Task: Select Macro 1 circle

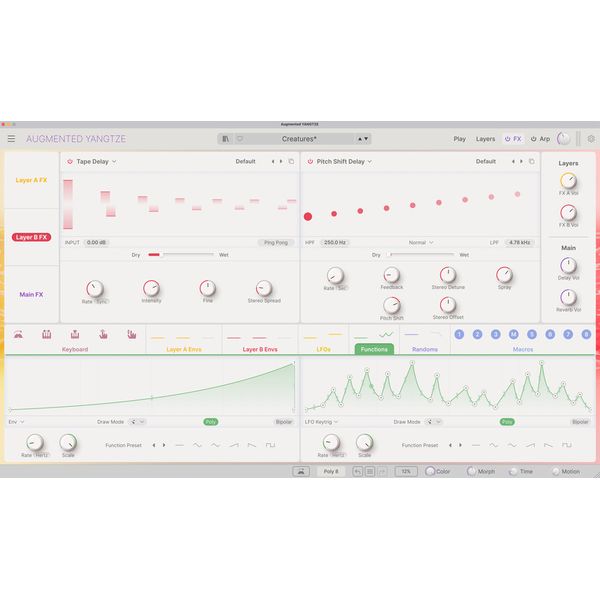Action: 459,334
